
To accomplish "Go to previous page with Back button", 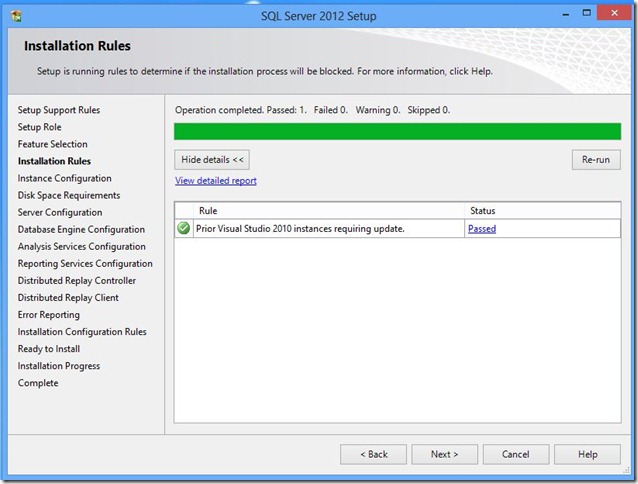I will [373, 454].
